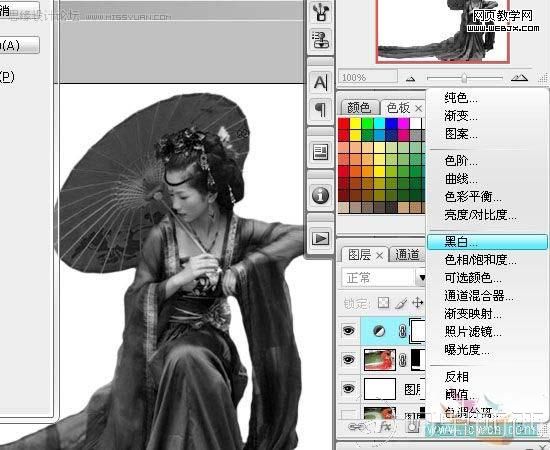550x450 pixels.
Task: Close the 图层 tab with its x
Action: [379, 256]
